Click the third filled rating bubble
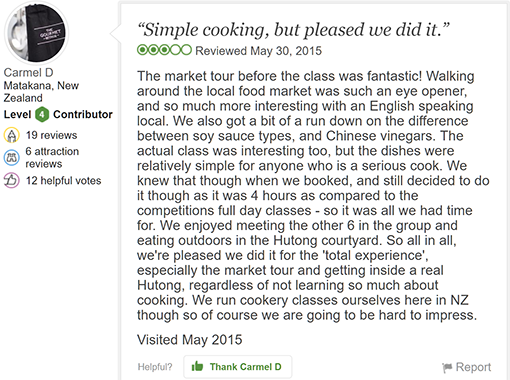The image size is (510, 380). pos(164,50)
